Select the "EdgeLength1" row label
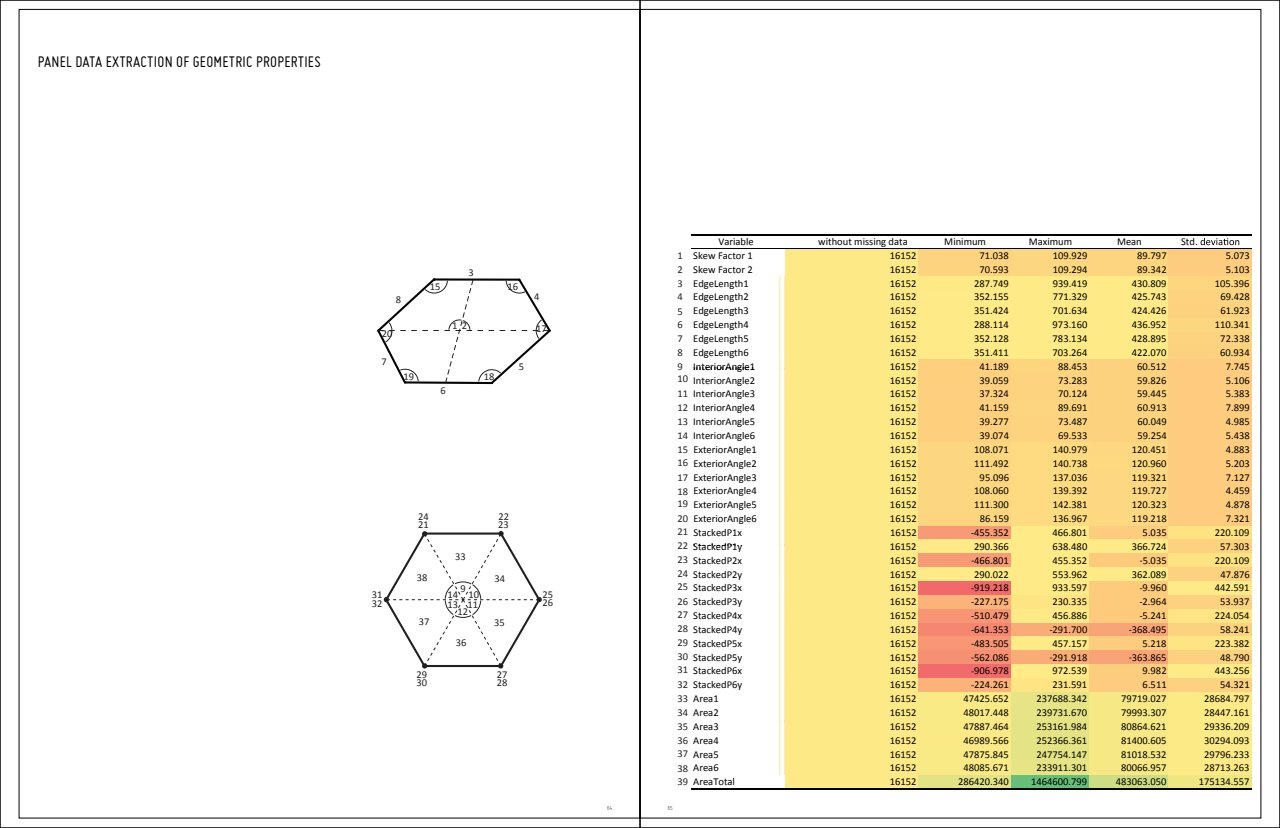 tap(720, 284)
